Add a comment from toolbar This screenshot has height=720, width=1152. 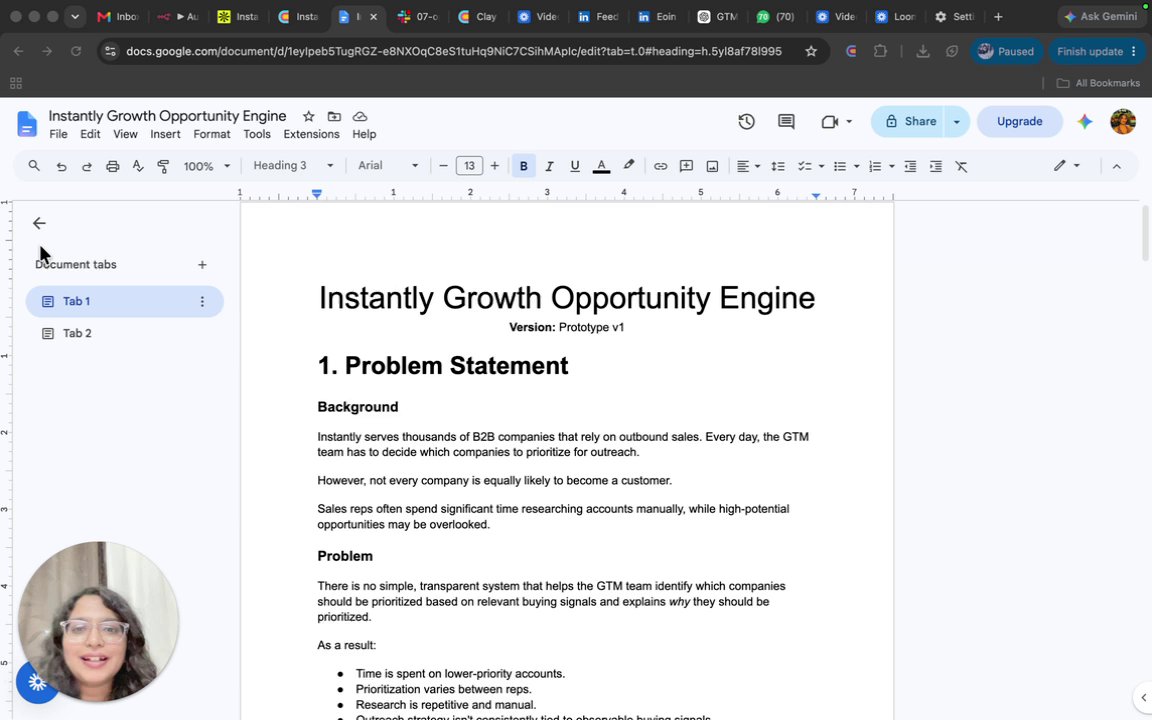click(x=686, y=166)
